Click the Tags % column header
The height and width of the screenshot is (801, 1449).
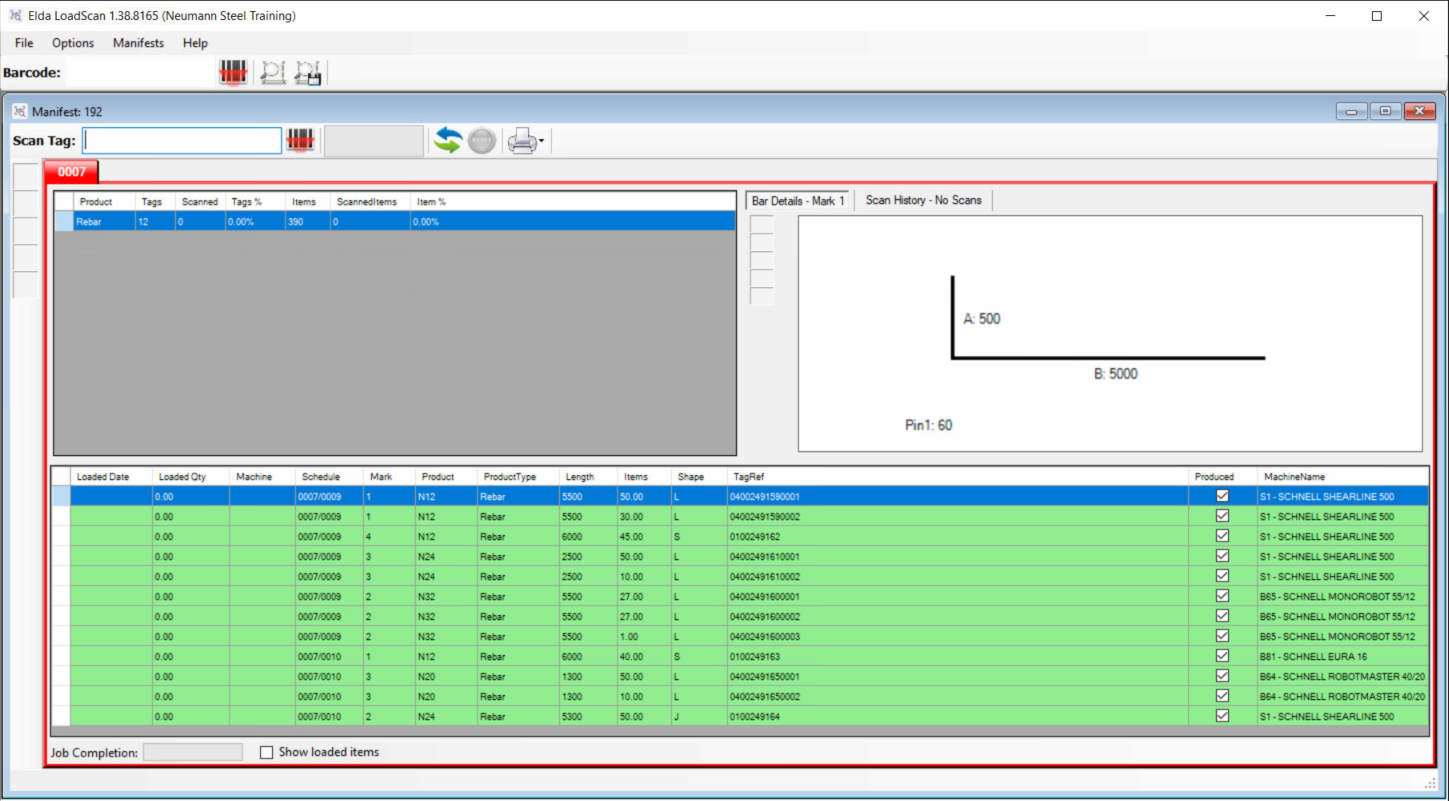point(255,202)
